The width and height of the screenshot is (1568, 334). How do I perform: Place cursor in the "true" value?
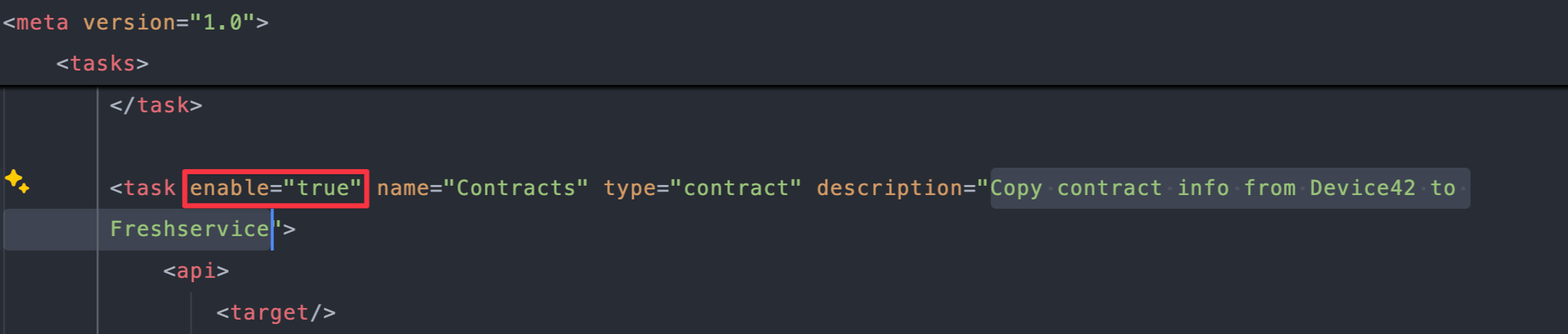(323, 188)
